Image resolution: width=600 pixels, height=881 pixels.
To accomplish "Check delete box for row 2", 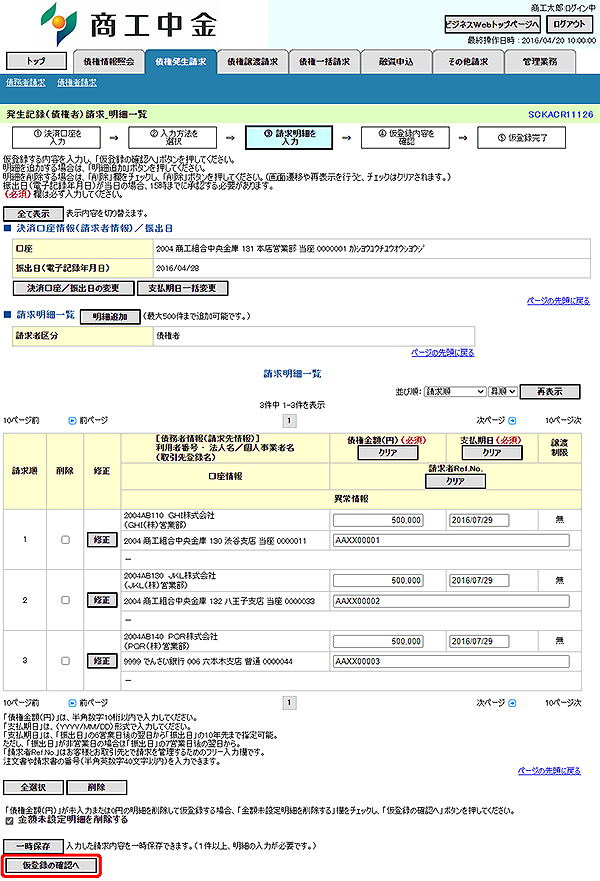I will pos(65,600).
